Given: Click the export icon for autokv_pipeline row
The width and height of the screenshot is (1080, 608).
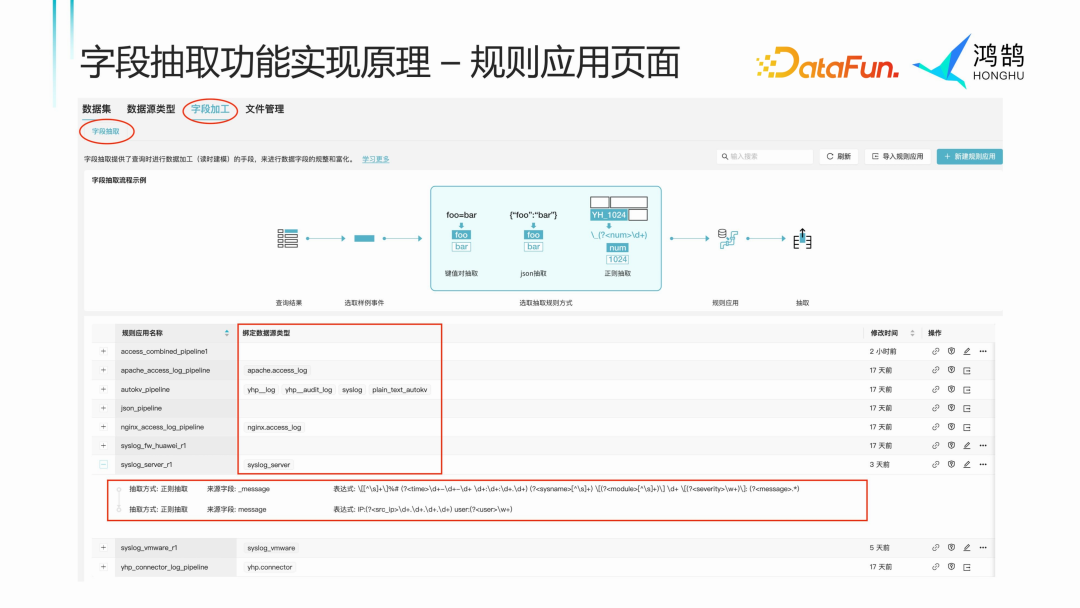Looking at the screenshot, I should point(967,389).
